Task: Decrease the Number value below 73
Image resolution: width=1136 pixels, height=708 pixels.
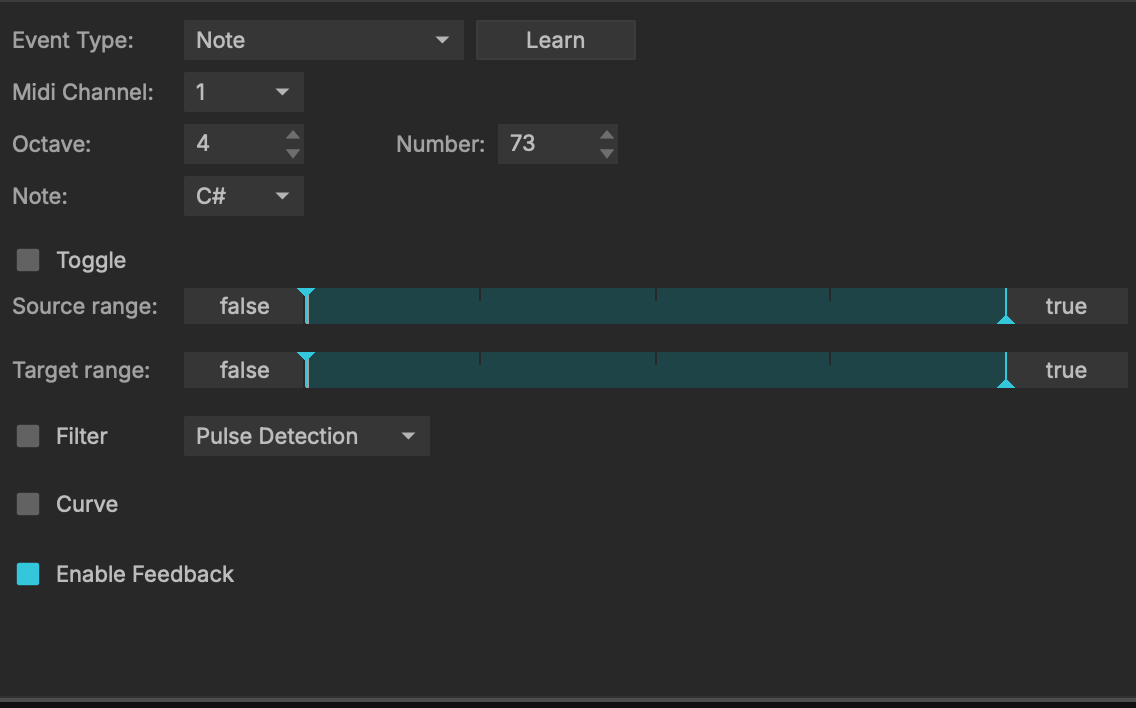Action: [605, 151]
